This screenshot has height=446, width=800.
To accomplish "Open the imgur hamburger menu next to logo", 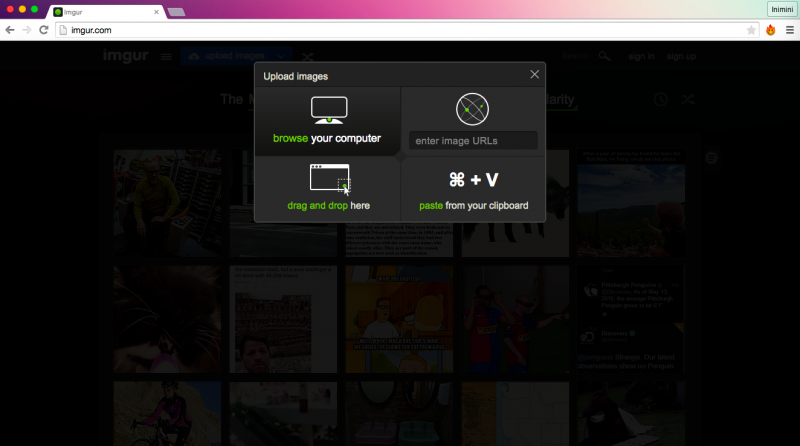I will (166, 57).
